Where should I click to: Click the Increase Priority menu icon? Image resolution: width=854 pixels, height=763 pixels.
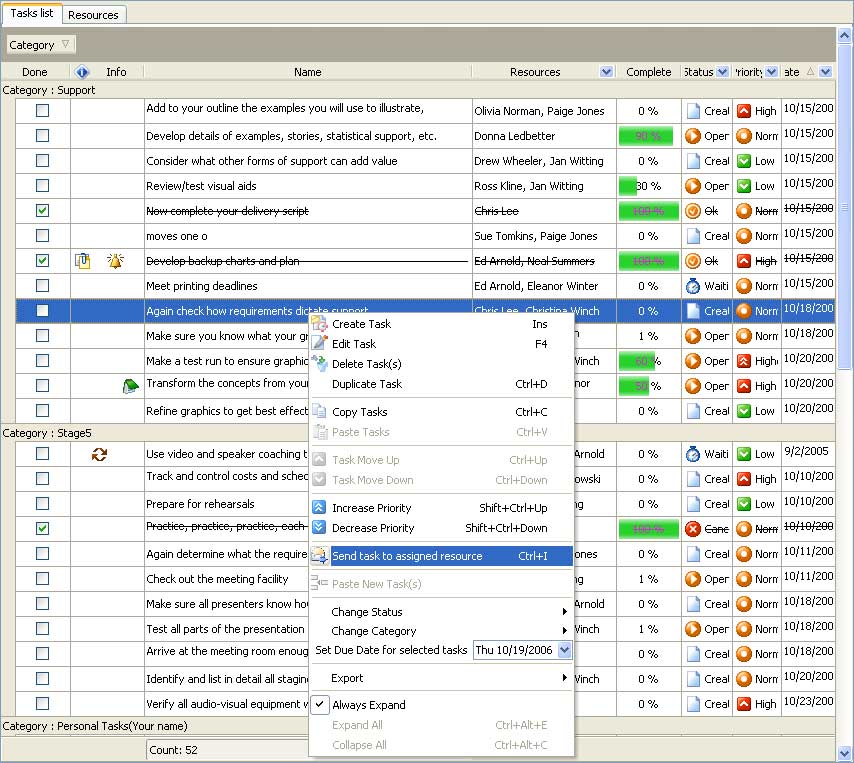point(319,508)
